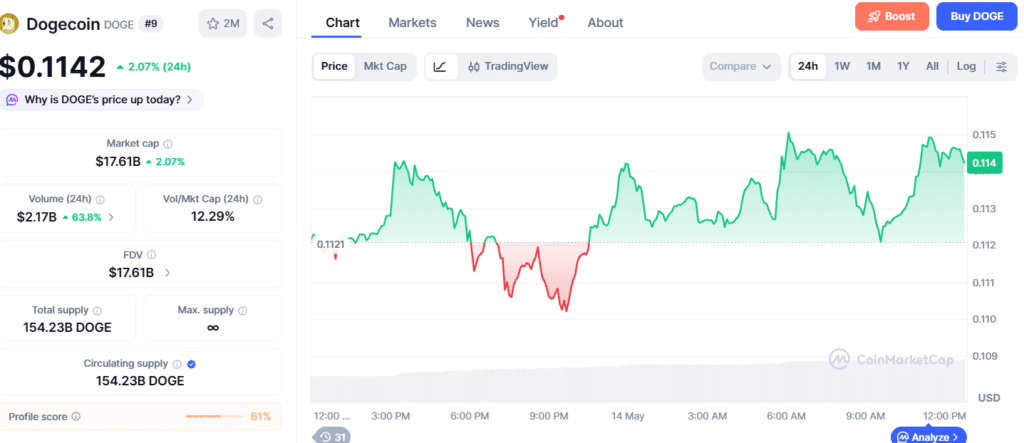Open the Chart tab

tap(342, 23)
